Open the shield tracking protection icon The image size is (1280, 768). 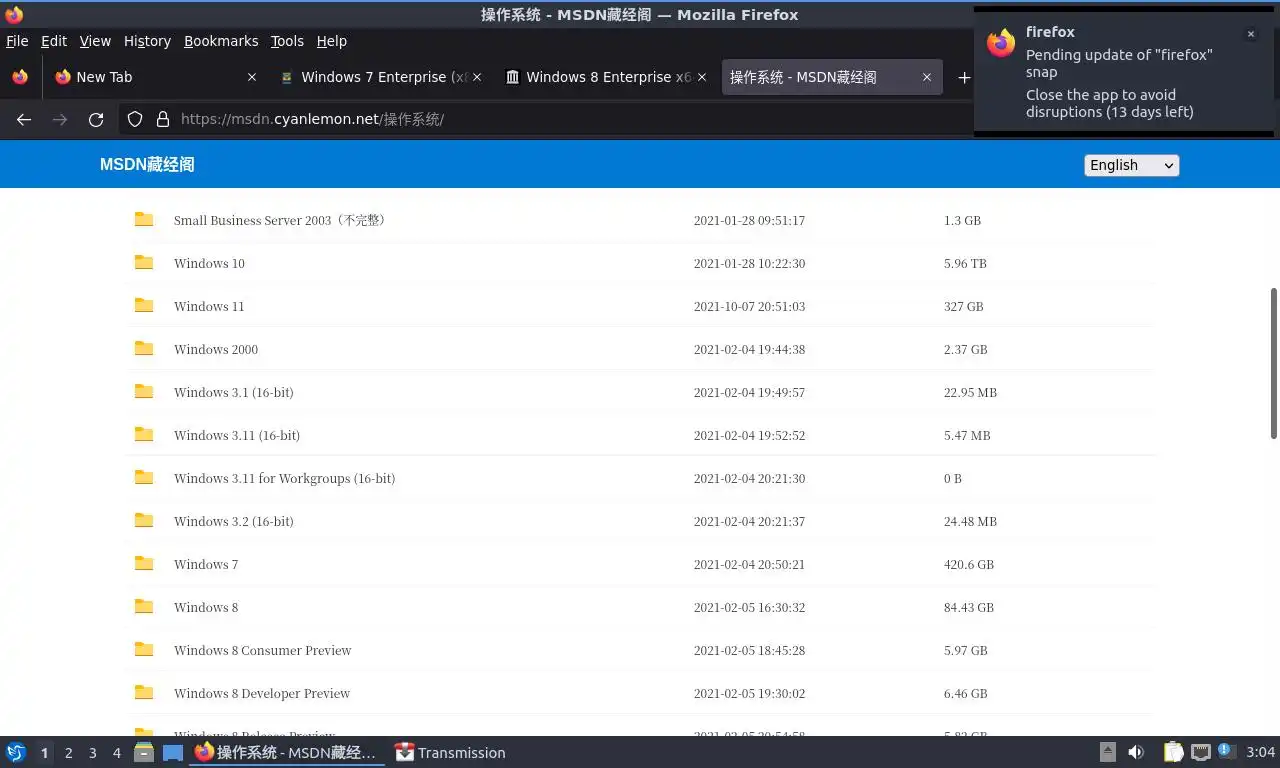(135, 119)
